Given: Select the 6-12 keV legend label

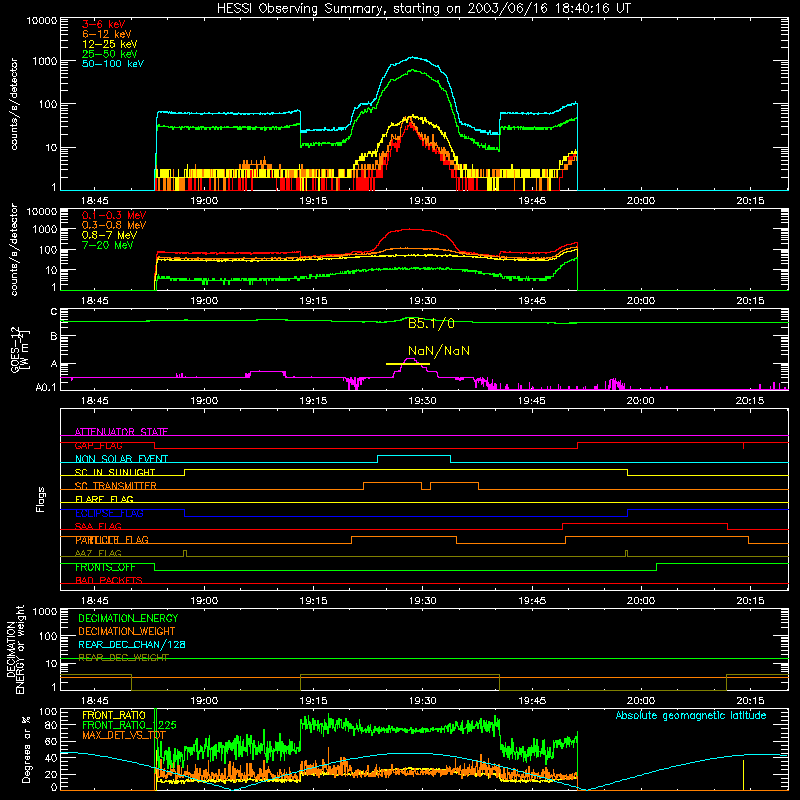Looking at the screenshot, I should (107, 34).
